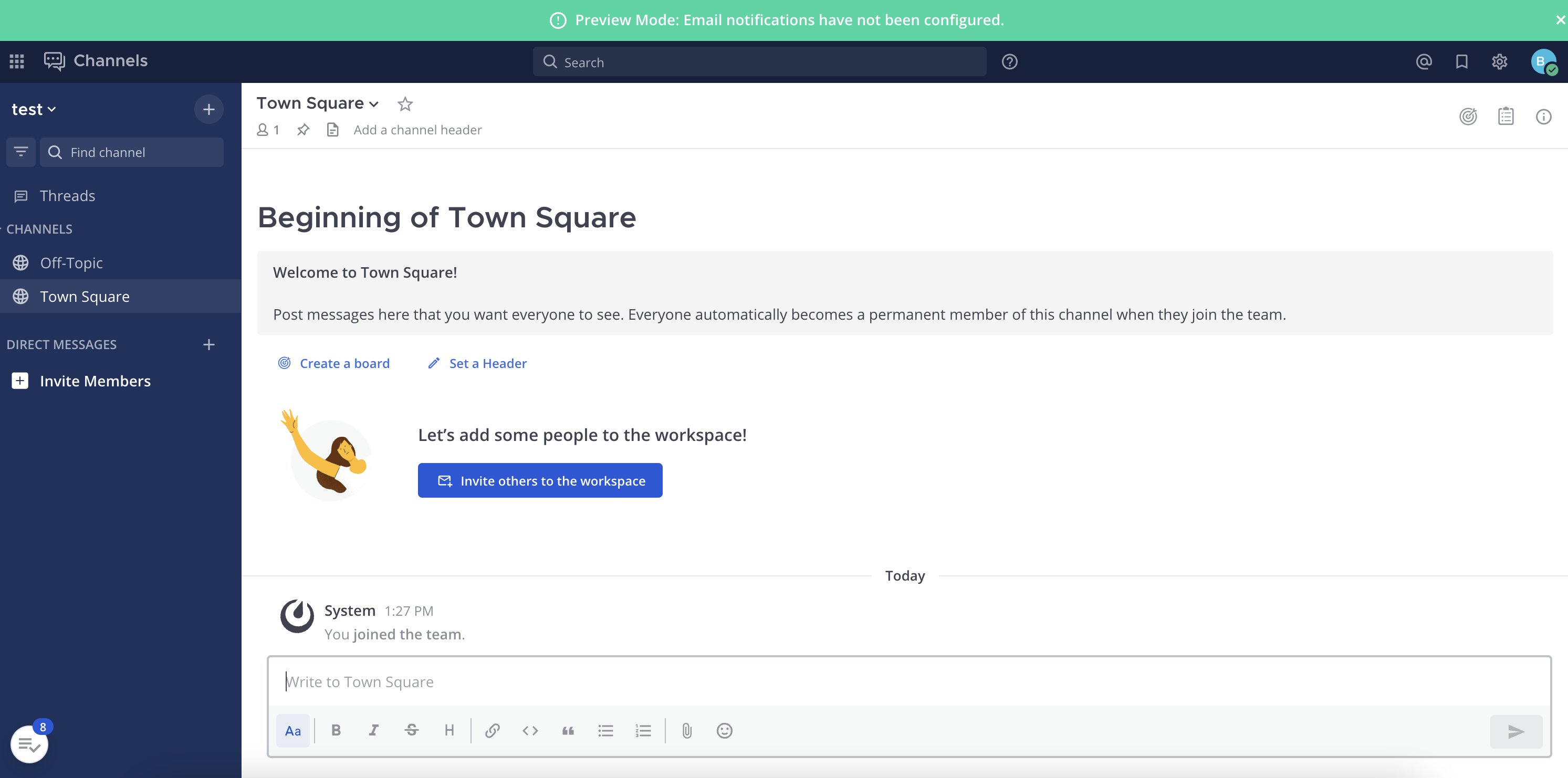Click the blockquote formatting icon

tap(568, 731)
